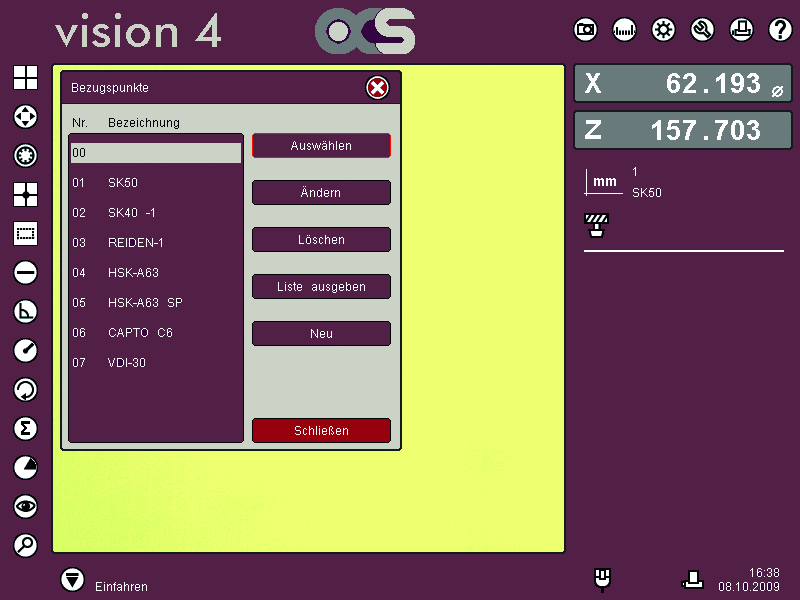Open the camera icon in top bar
The height and width of the screenshot is (600, 800).
click(x=585, y=30)
